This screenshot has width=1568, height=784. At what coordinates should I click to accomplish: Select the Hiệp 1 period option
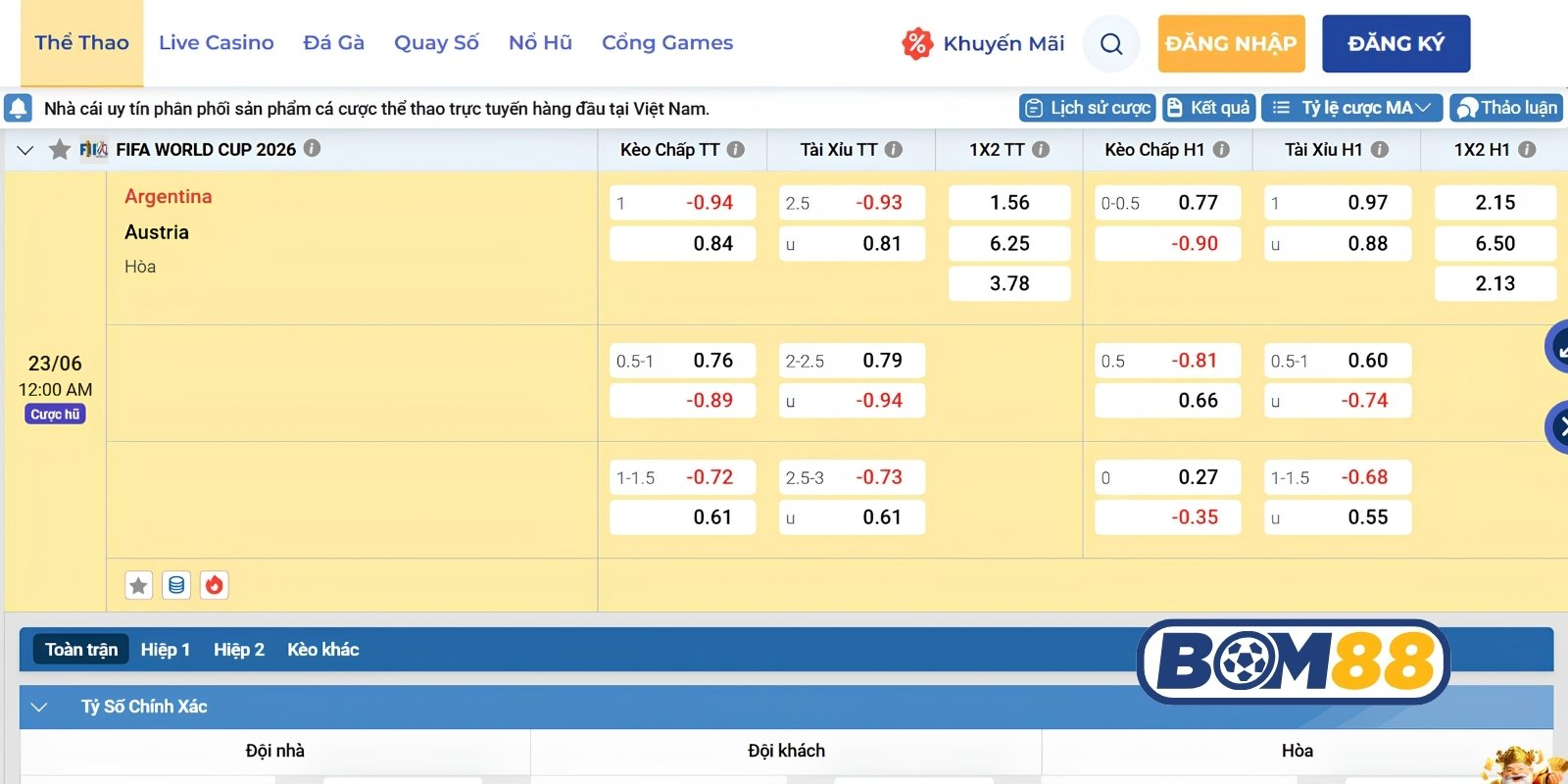[x=165, y=649]
